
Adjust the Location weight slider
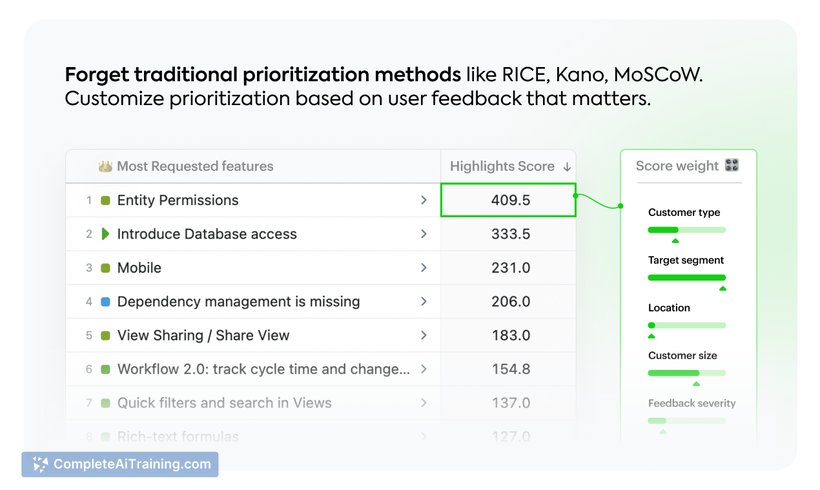click(687, 325)
